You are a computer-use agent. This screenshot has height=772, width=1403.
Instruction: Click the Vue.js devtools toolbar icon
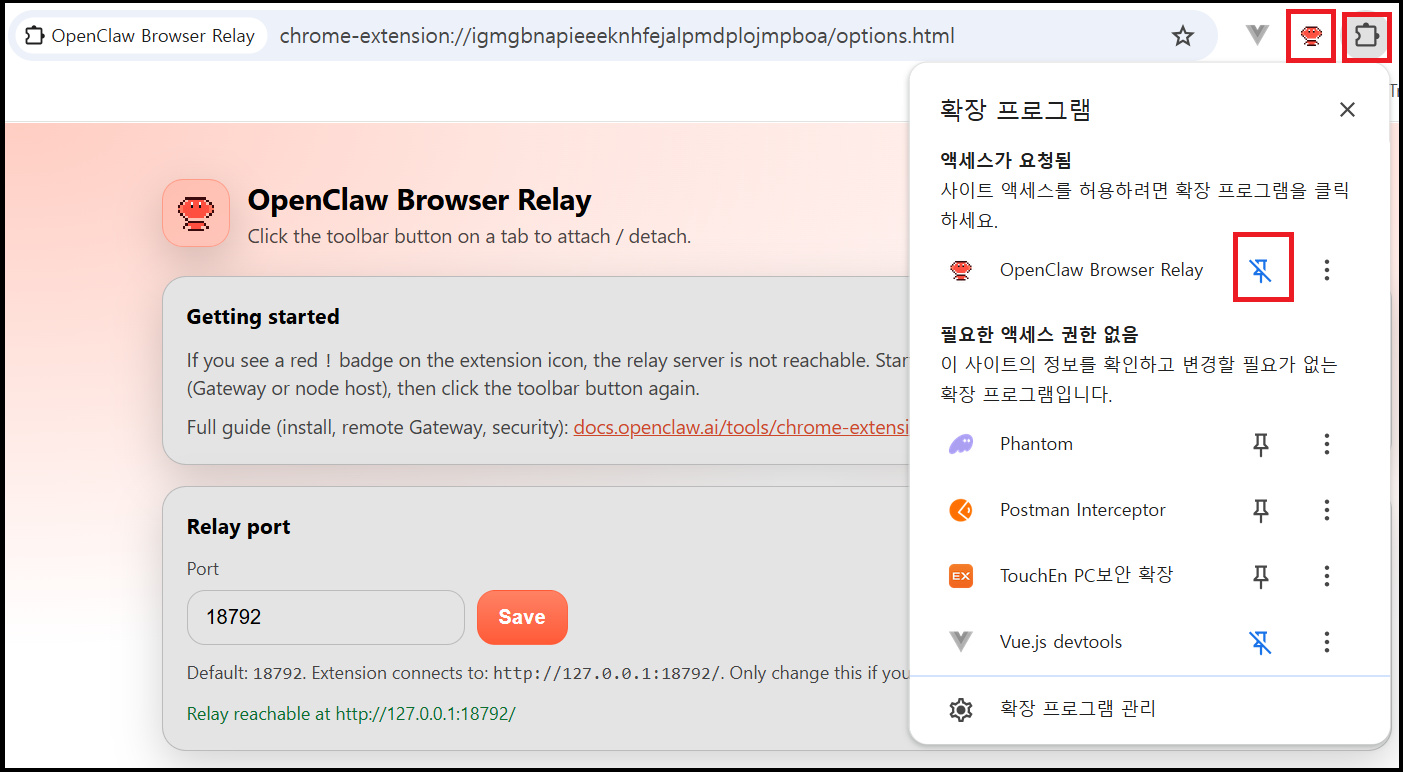click(x=1257, y=36)
